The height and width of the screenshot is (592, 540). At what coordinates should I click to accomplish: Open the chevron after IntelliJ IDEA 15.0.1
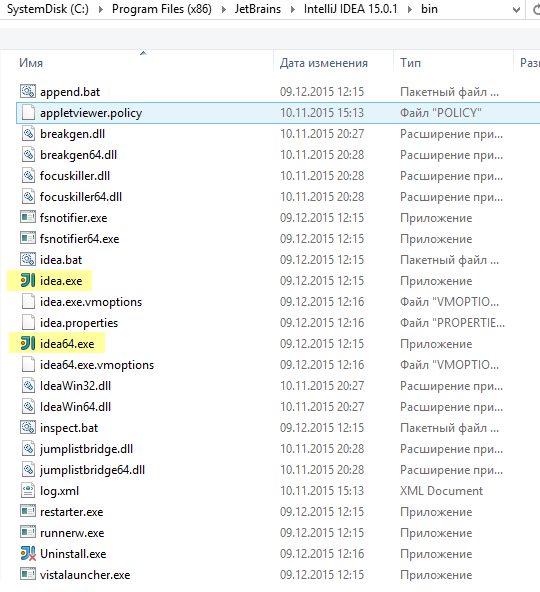(410, 9)
